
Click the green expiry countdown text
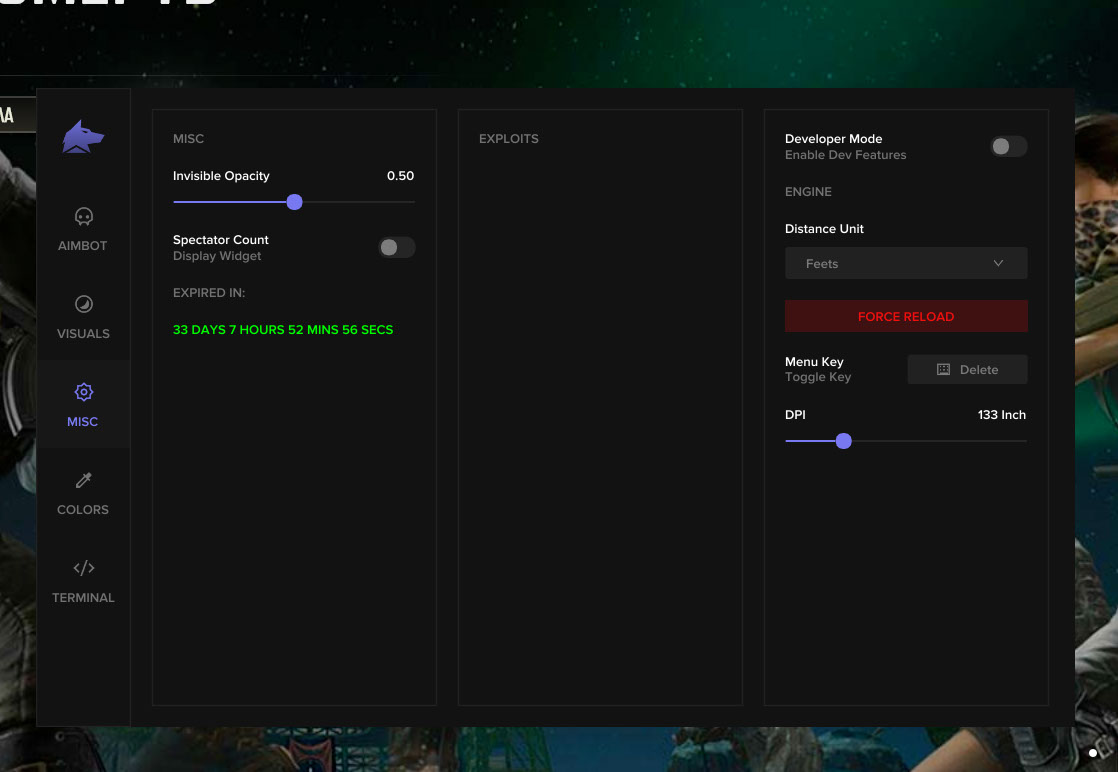pyautogui.click(x=283, y=330)
